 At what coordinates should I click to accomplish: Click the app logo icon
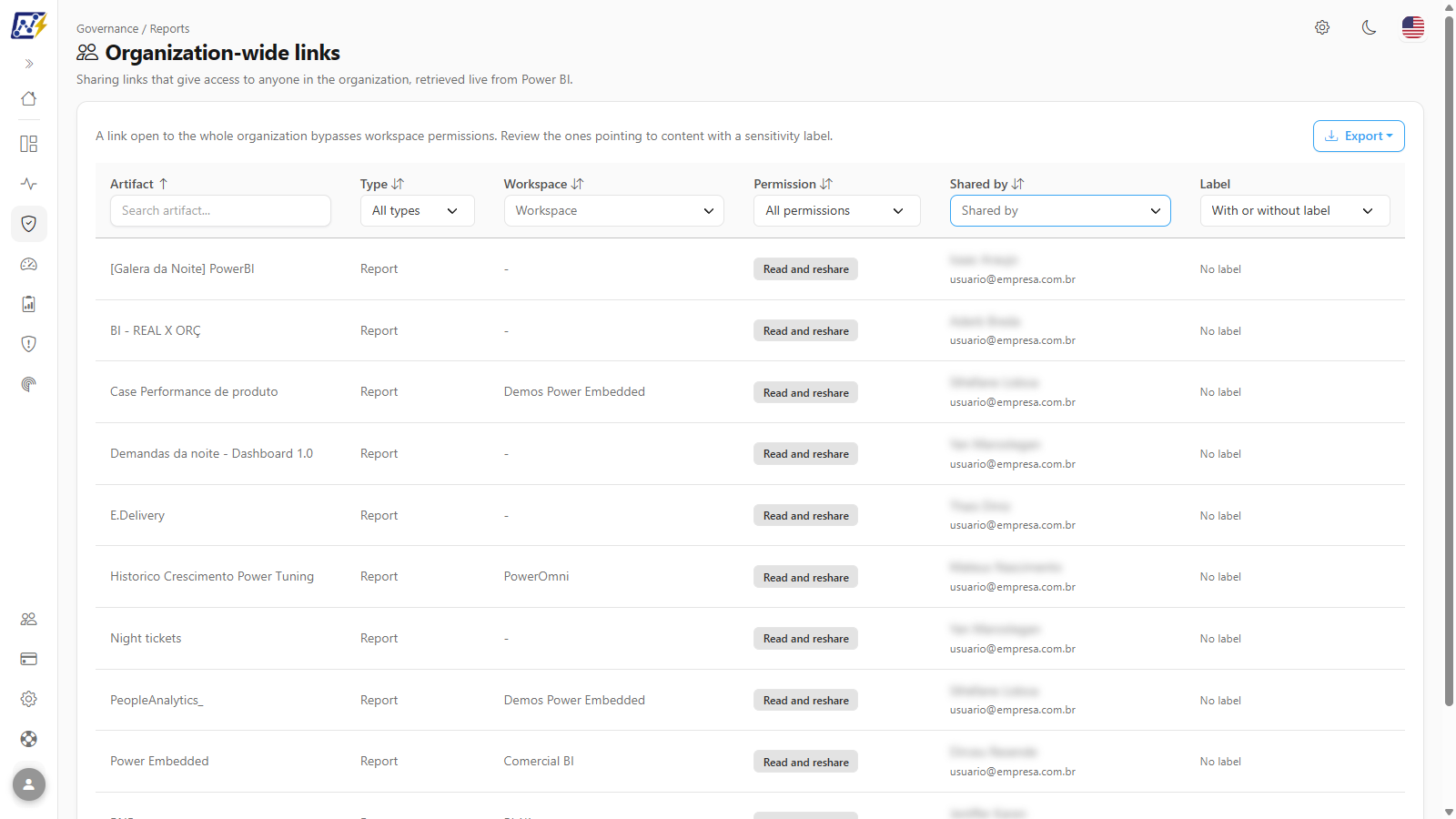tap(29, 25)
